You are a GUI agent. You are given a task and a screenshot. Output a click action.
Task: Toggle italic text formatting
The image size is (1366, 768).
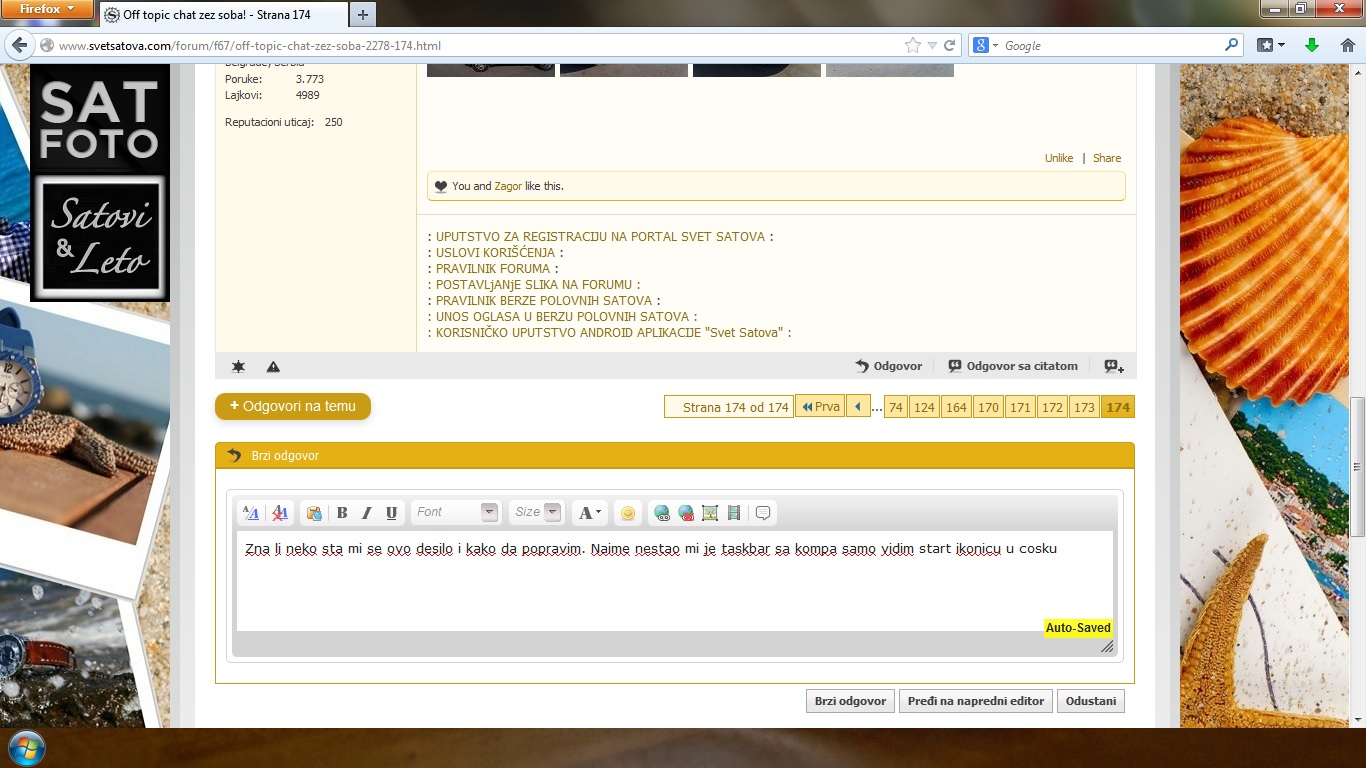tap(366, 513)
